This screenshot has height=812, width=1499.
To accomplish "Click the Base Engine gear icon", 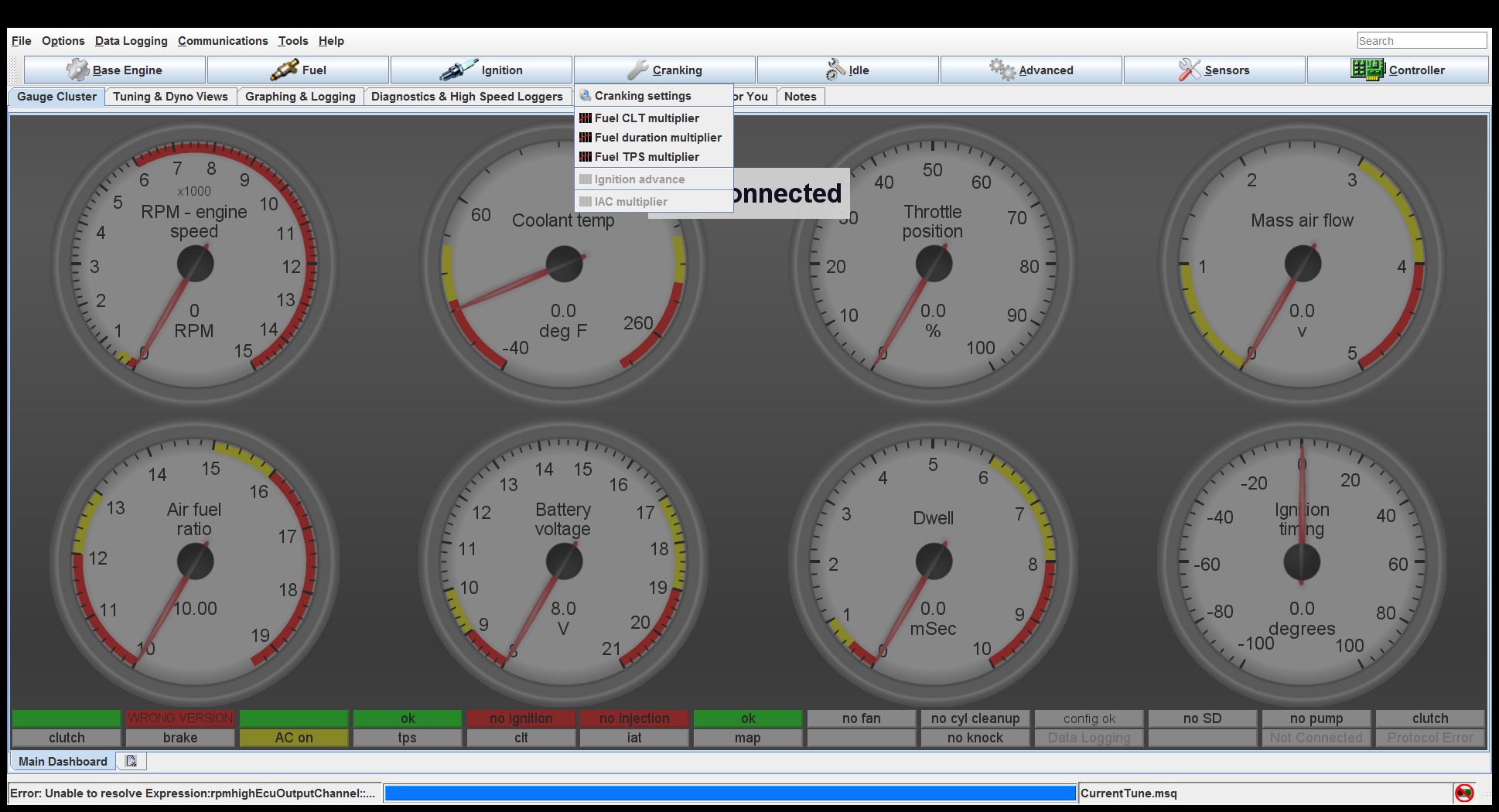I will point(77,70).
